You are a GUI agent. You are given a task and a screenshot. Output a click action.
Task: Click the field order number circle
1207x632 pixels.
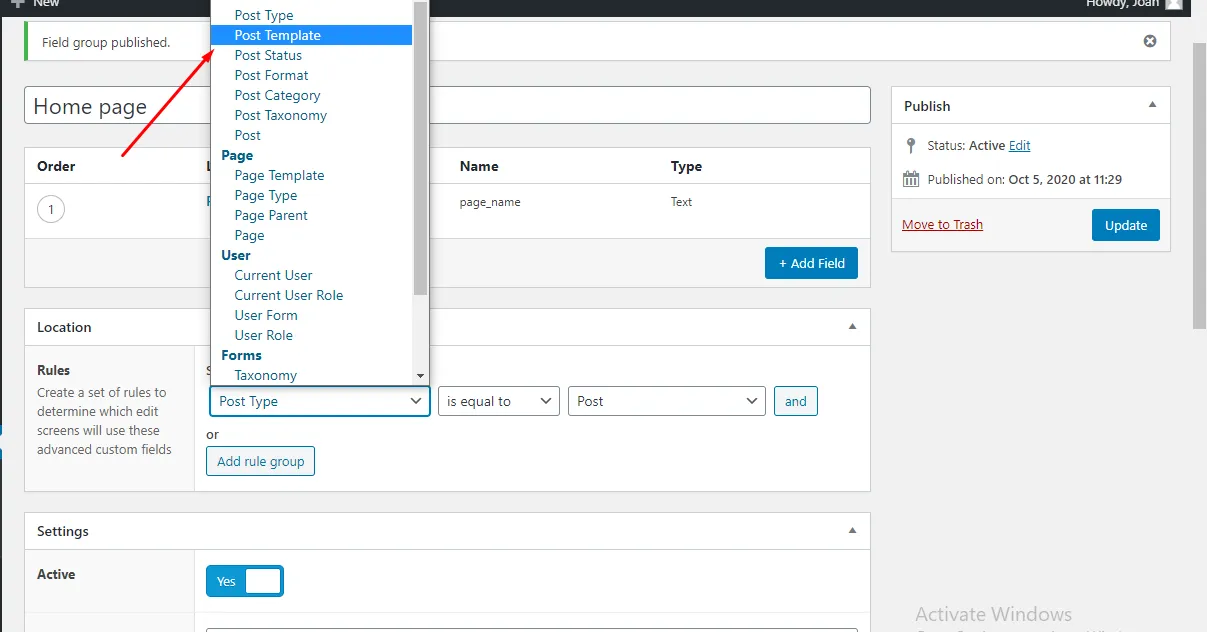50,209
